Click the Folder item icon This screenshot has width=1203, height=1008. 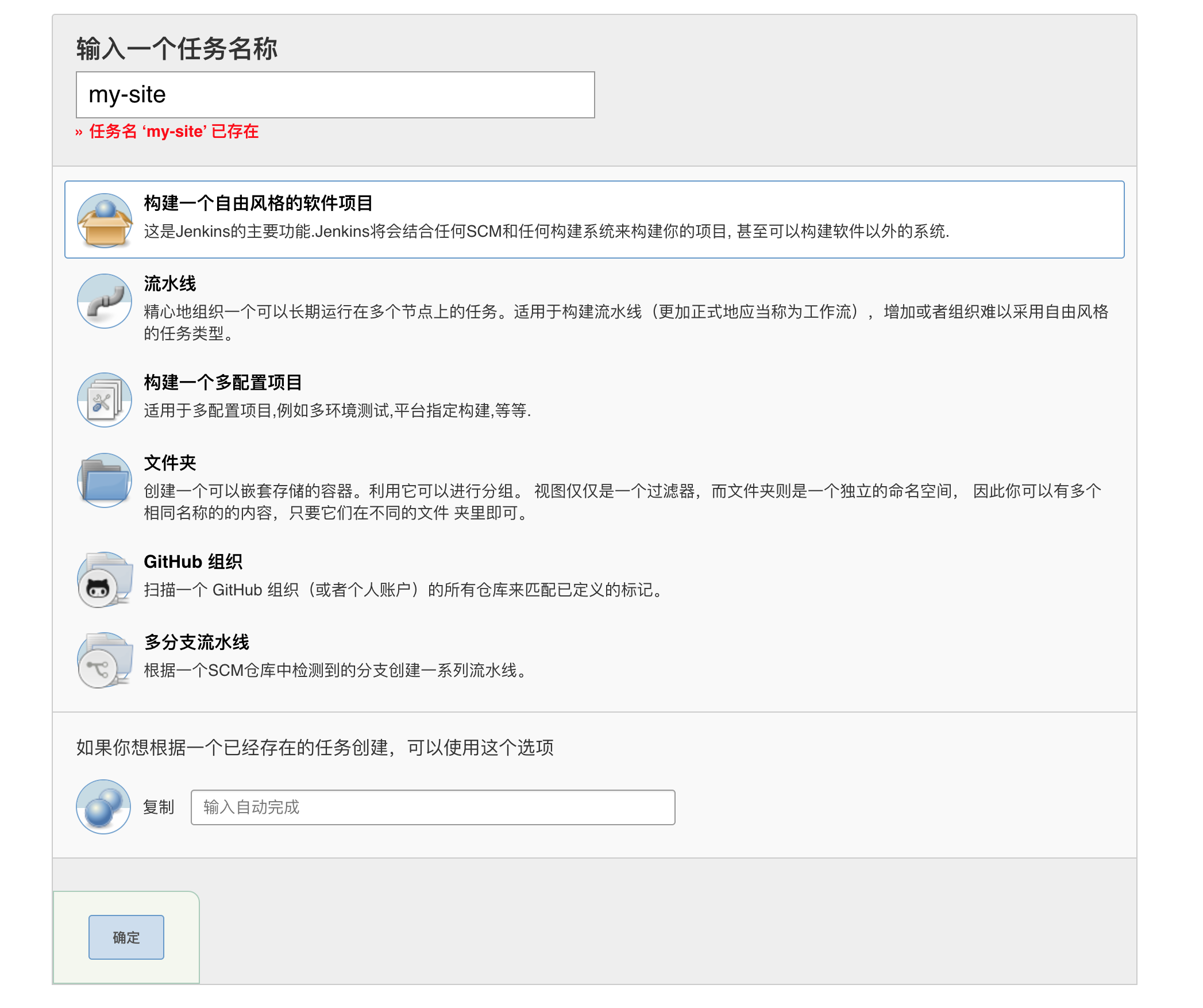[105, 480]
